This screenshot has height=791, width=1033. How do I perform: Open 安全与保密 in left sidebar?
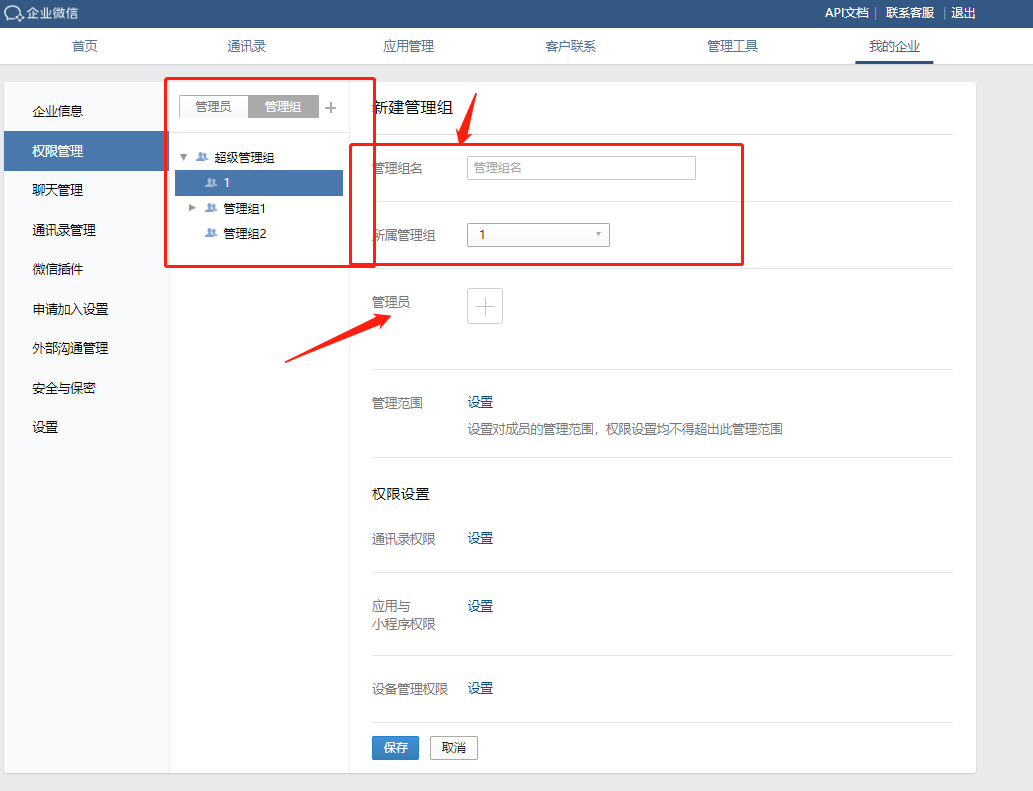64,388
